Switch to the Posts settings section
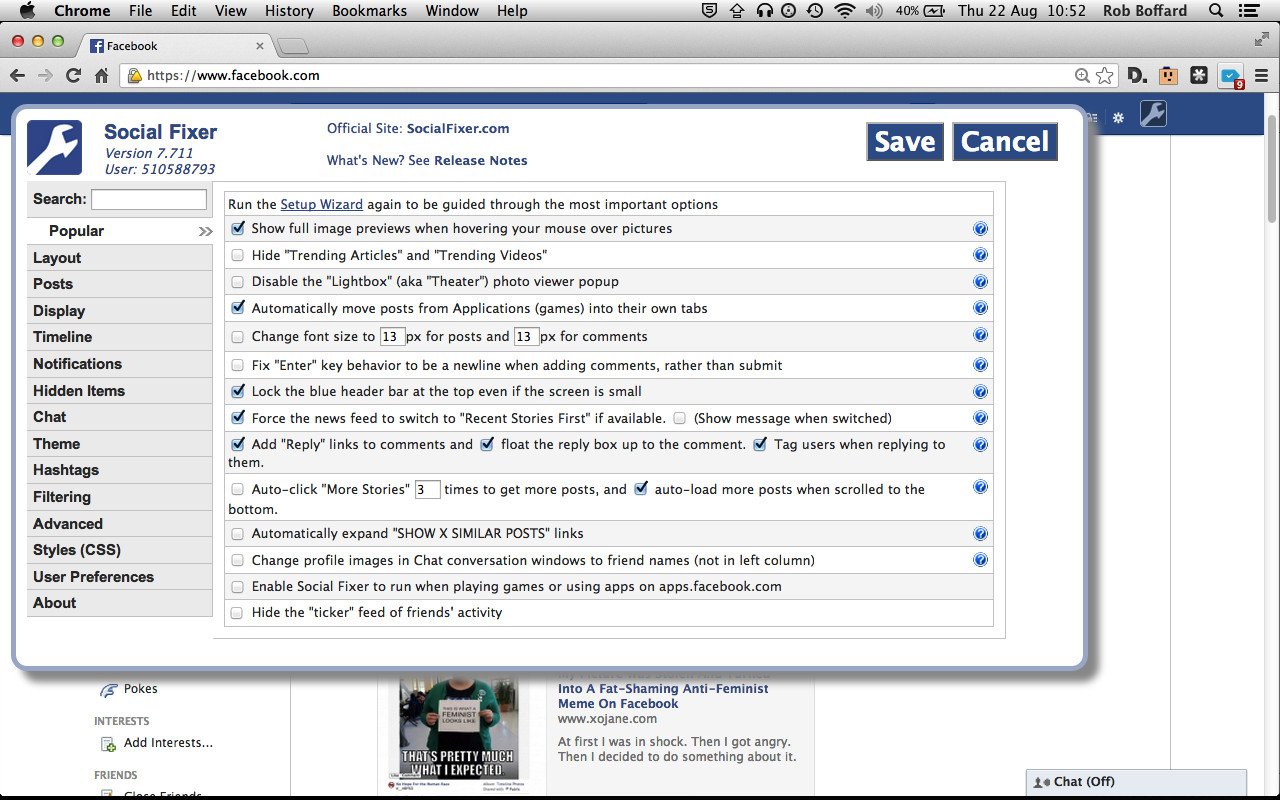The image size is (1280, 800). coord(120,284)
